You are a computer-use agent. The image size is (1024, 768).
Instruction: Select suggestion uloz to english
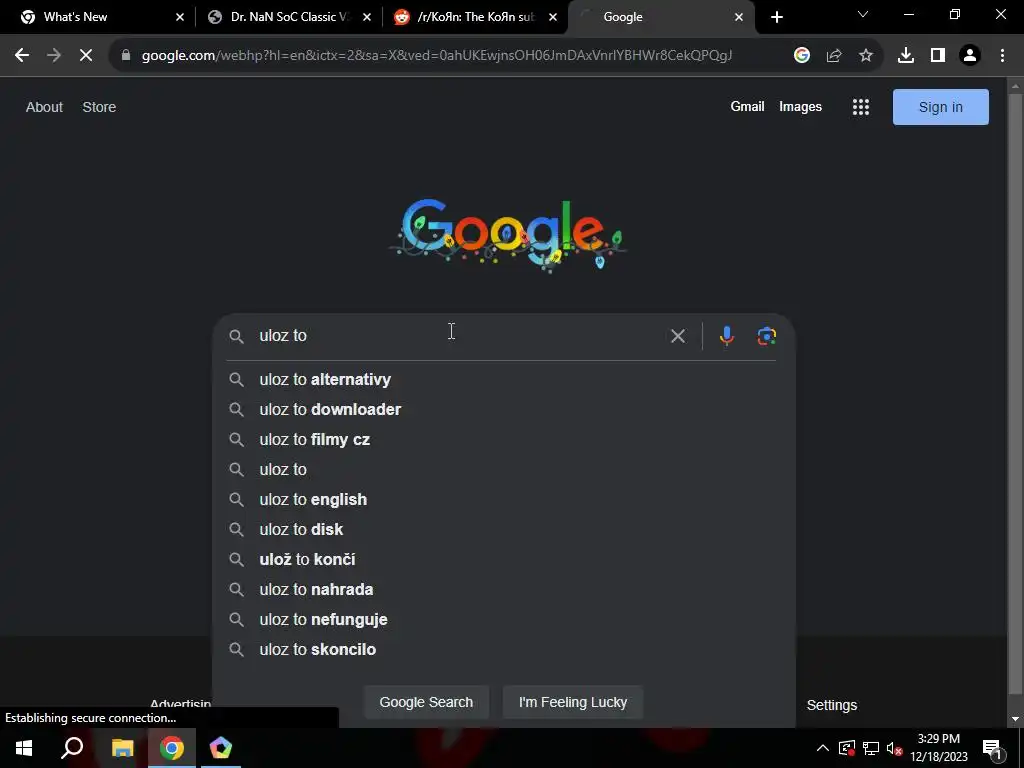pyautogui.click(x=504, y=500)
